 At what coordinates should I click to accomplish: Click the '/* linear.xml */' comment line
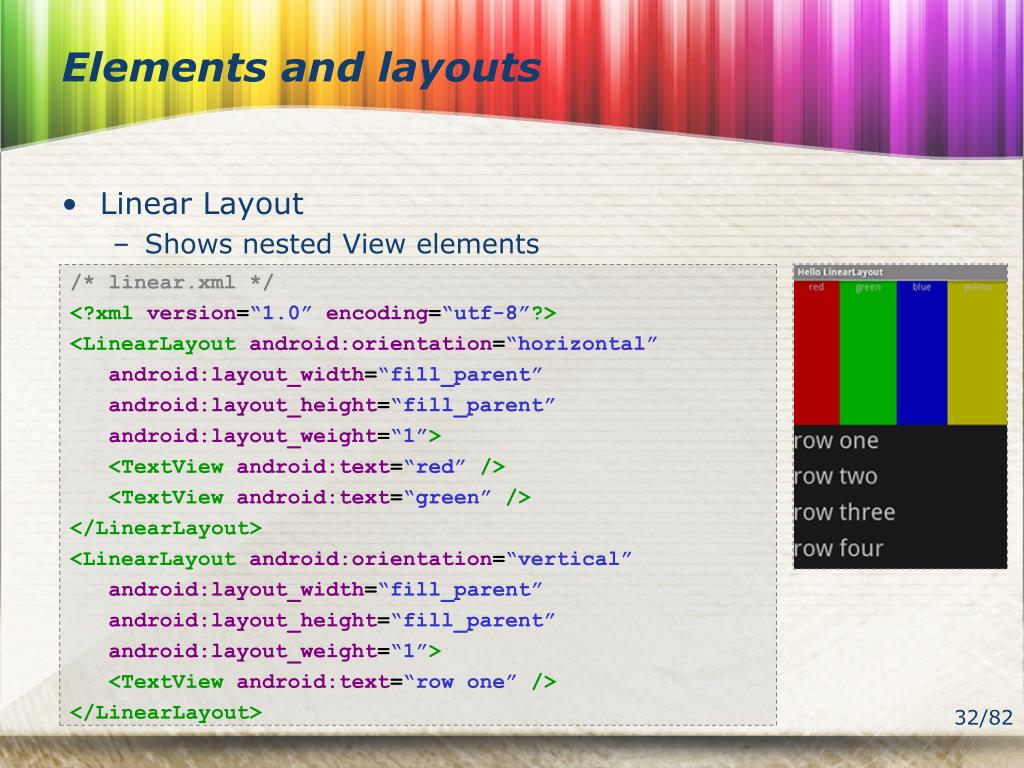pos(172,283)
